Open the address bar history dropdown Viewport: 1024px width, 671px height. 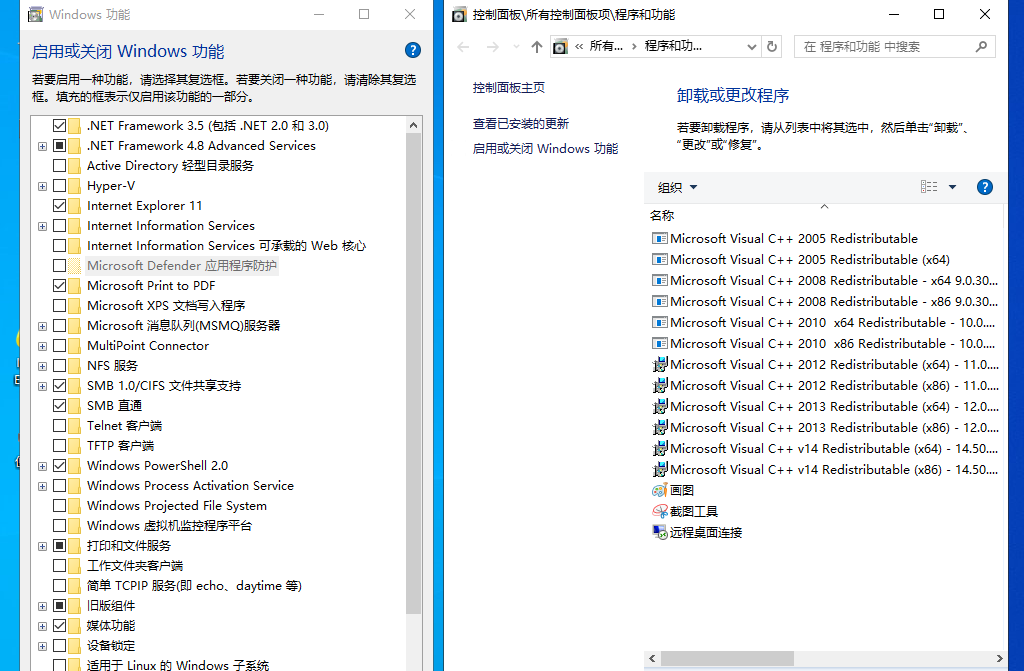click(x=752, y=46)
